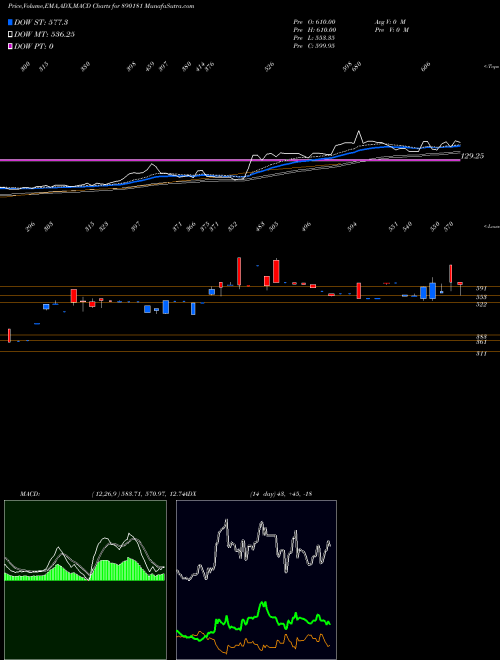This screenshot has width=500, height=660.
Task: Click the tops label '606' above price chart
Action: 426,67
